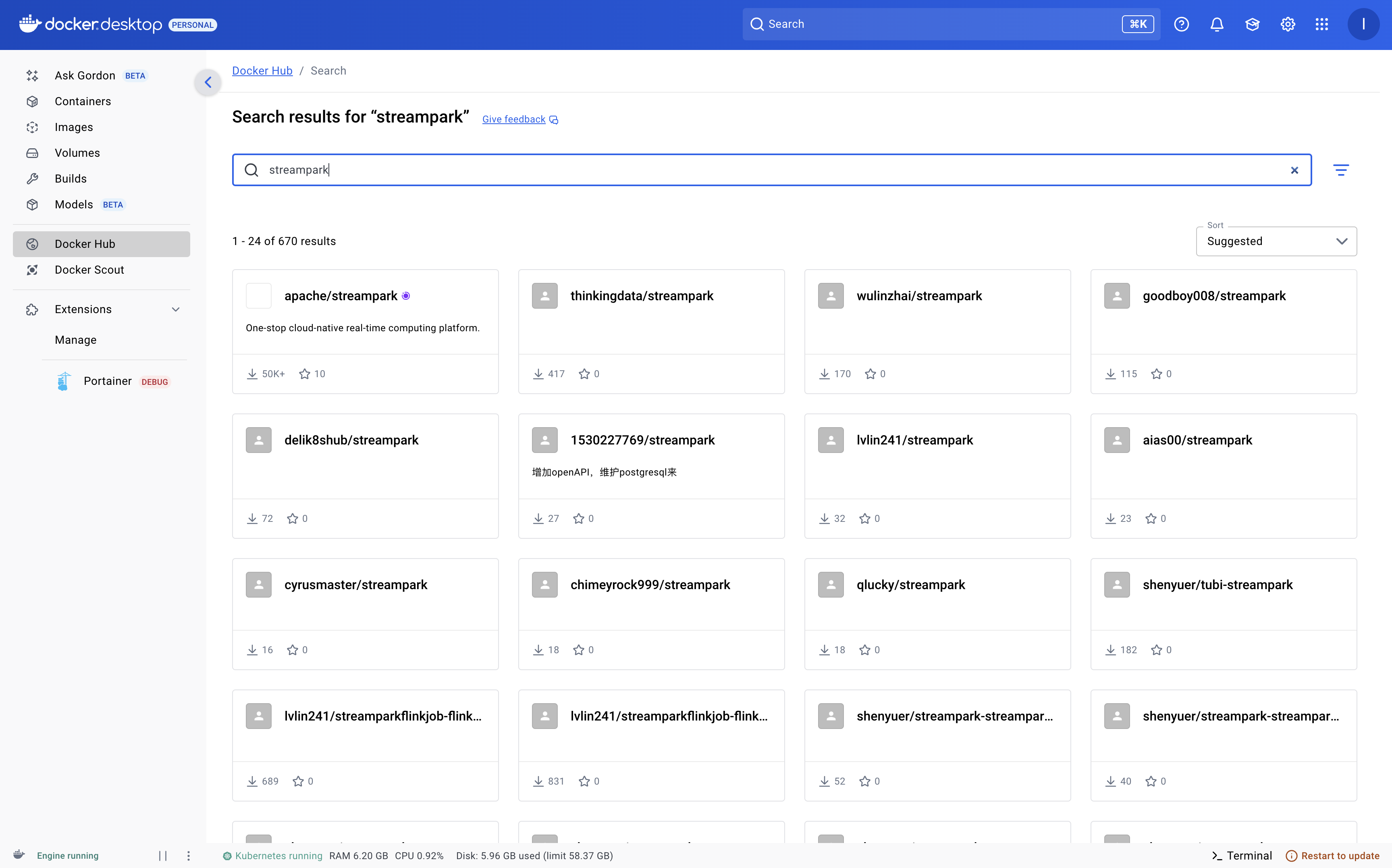The width and height of the screenshot is (1392, 868).
Task: Click the Give feedback link
Action: click(514, 119)
